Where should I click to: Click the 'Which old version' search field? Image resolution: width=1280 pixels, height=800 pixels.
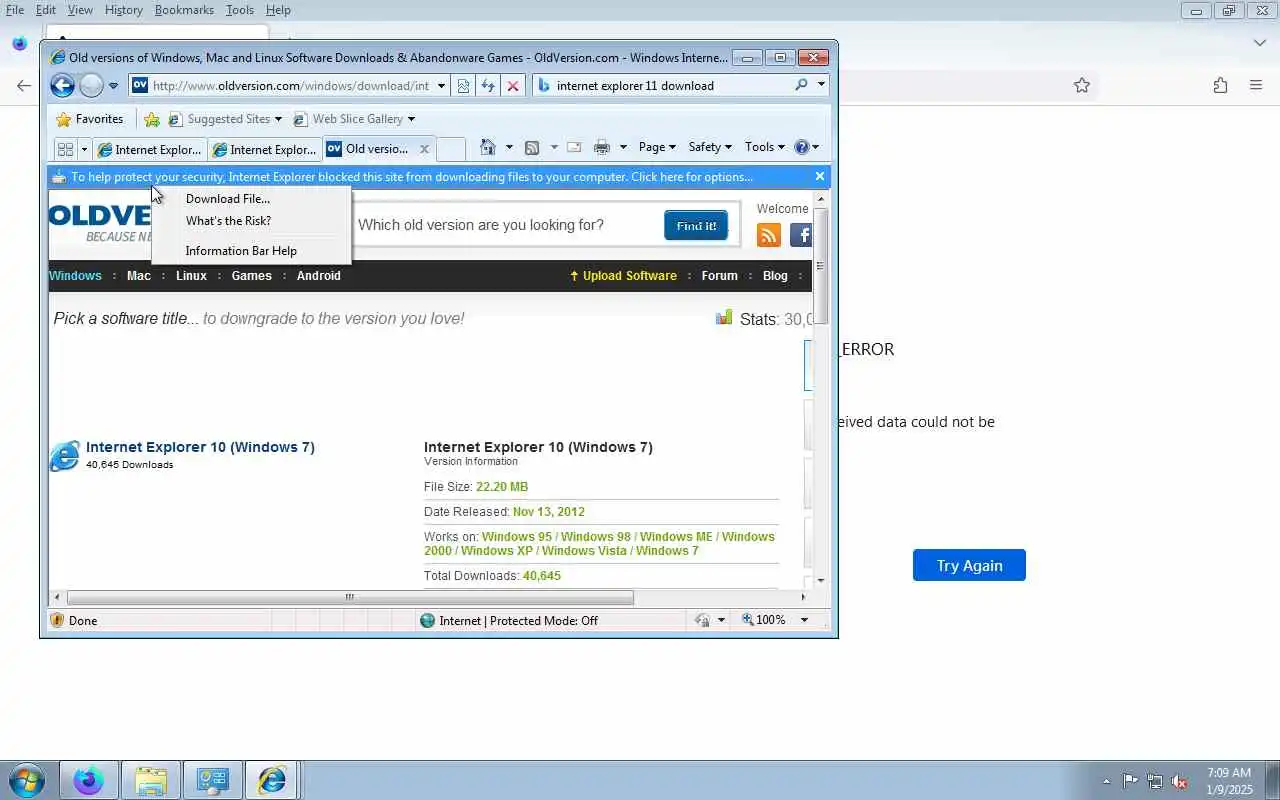[x=505, y=225]
